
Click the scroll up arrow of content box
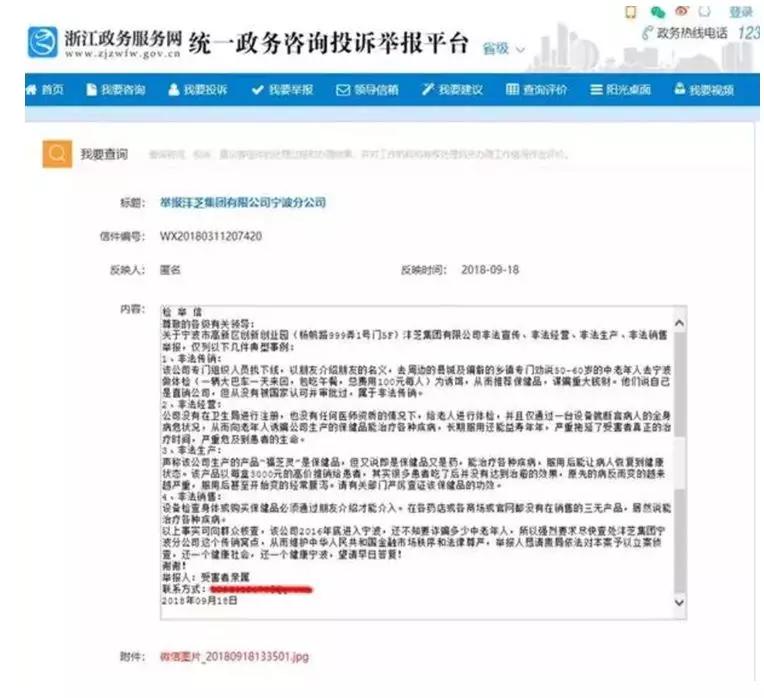(680, 323)
